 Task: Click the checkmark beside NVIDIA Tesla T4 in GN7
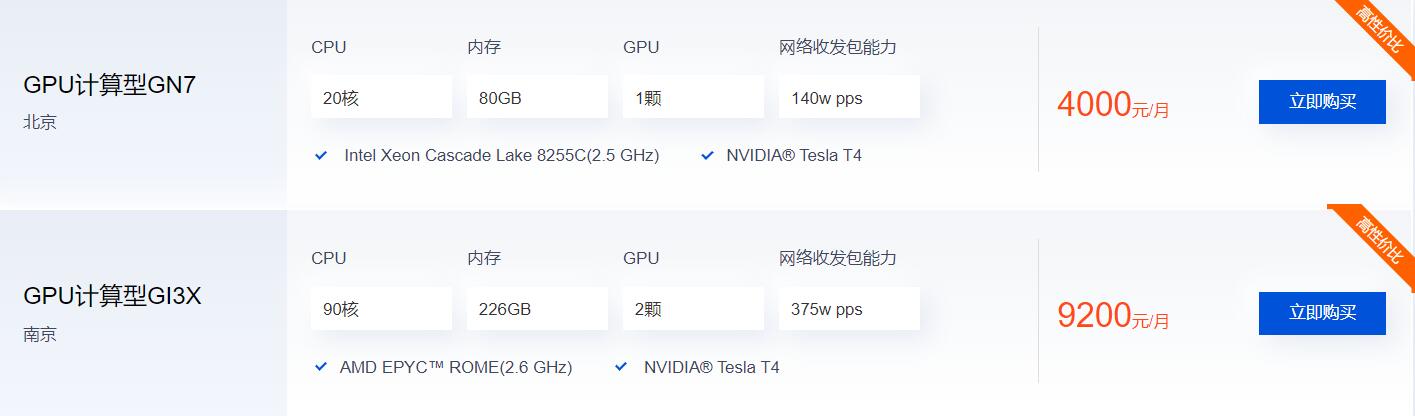[708, 156]
